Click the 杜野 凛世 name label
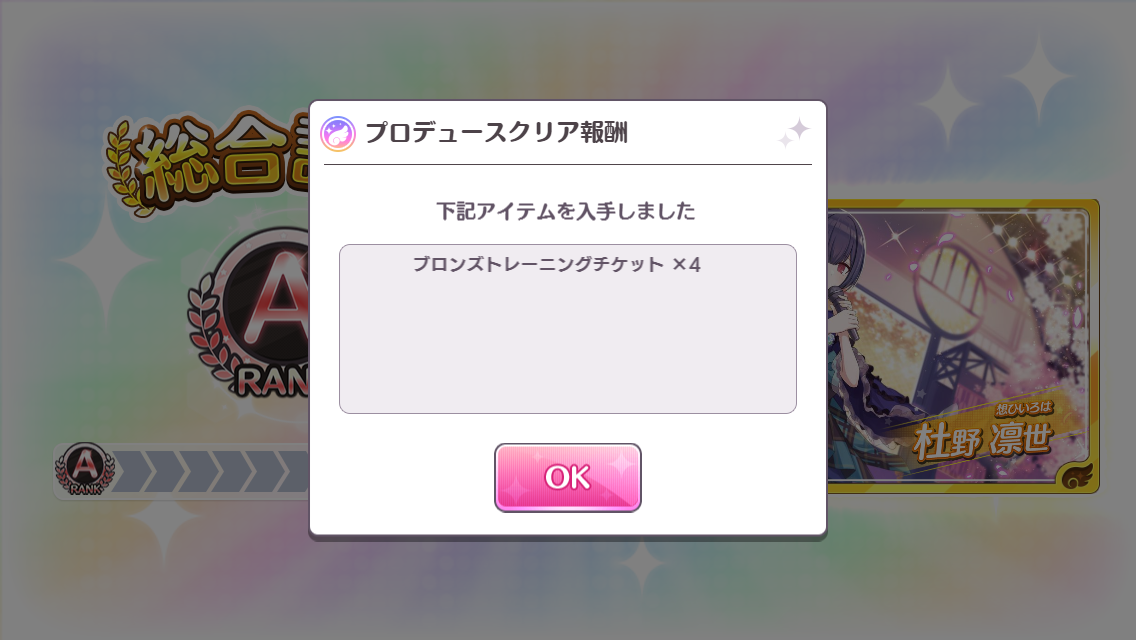The image size is (1136, 640). pyautogui.click(x=982, y=441)
